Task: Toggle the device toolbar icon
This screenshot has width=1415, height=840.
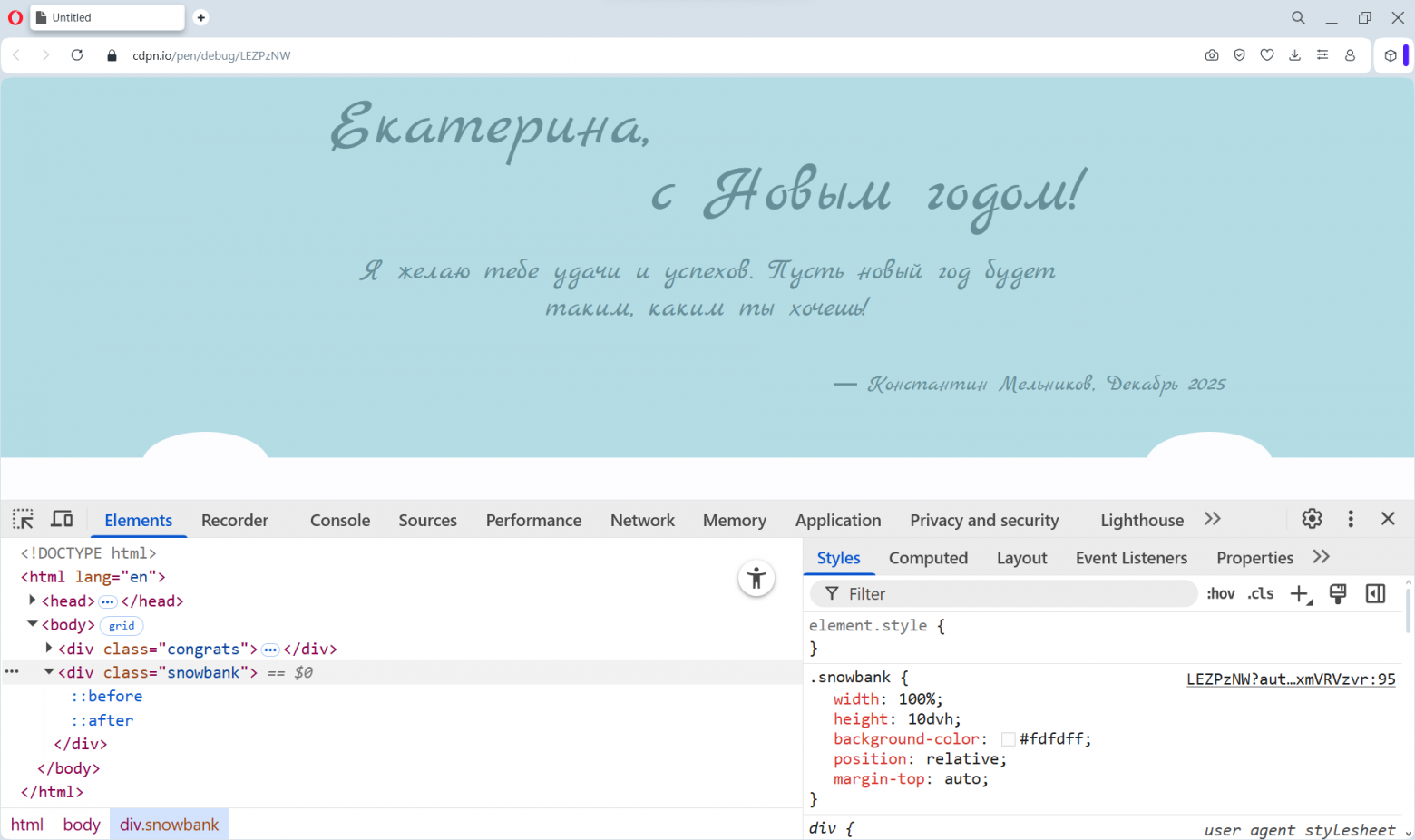Action: pyautogui.click(x=62, y=519)
